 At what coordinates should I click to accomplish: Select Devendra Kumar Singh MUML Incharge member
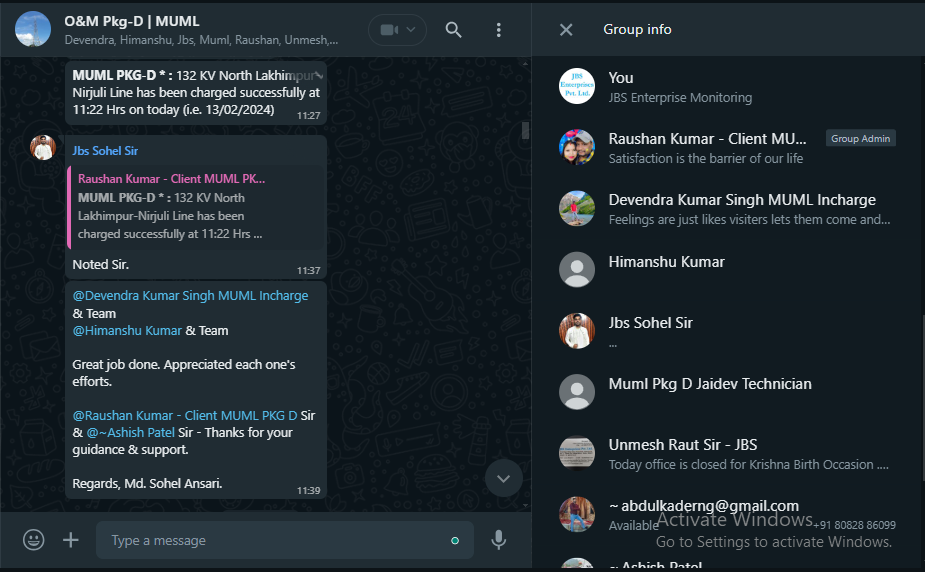pyautogui.click(x=728, y=209)
